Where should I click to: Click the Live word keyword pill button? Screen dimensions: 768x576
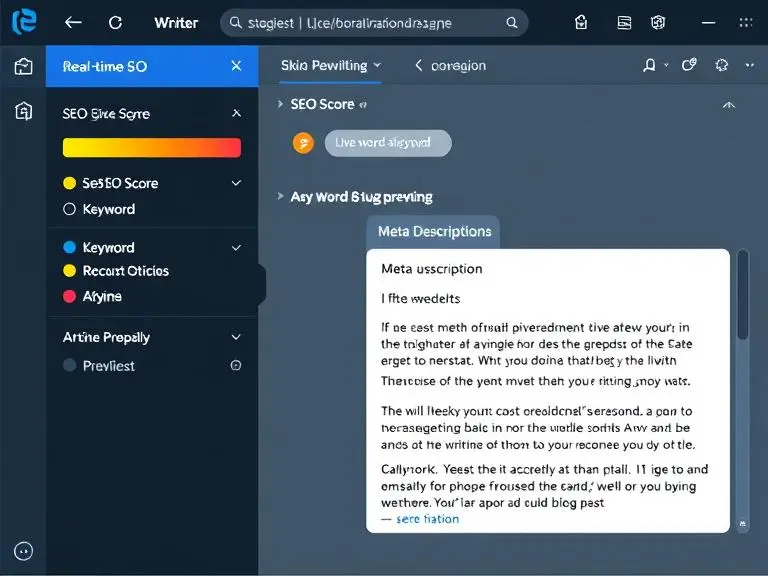coord(388,143)
